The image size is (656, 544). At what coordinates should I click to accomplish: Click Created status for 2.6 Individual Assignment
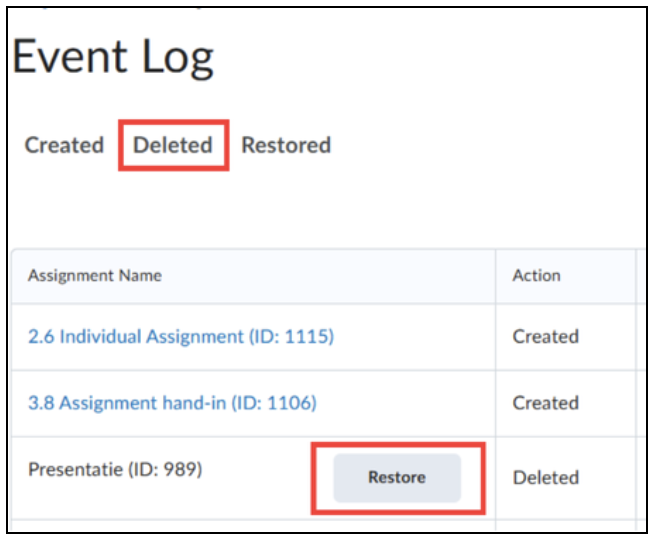[x=546, y=336]
